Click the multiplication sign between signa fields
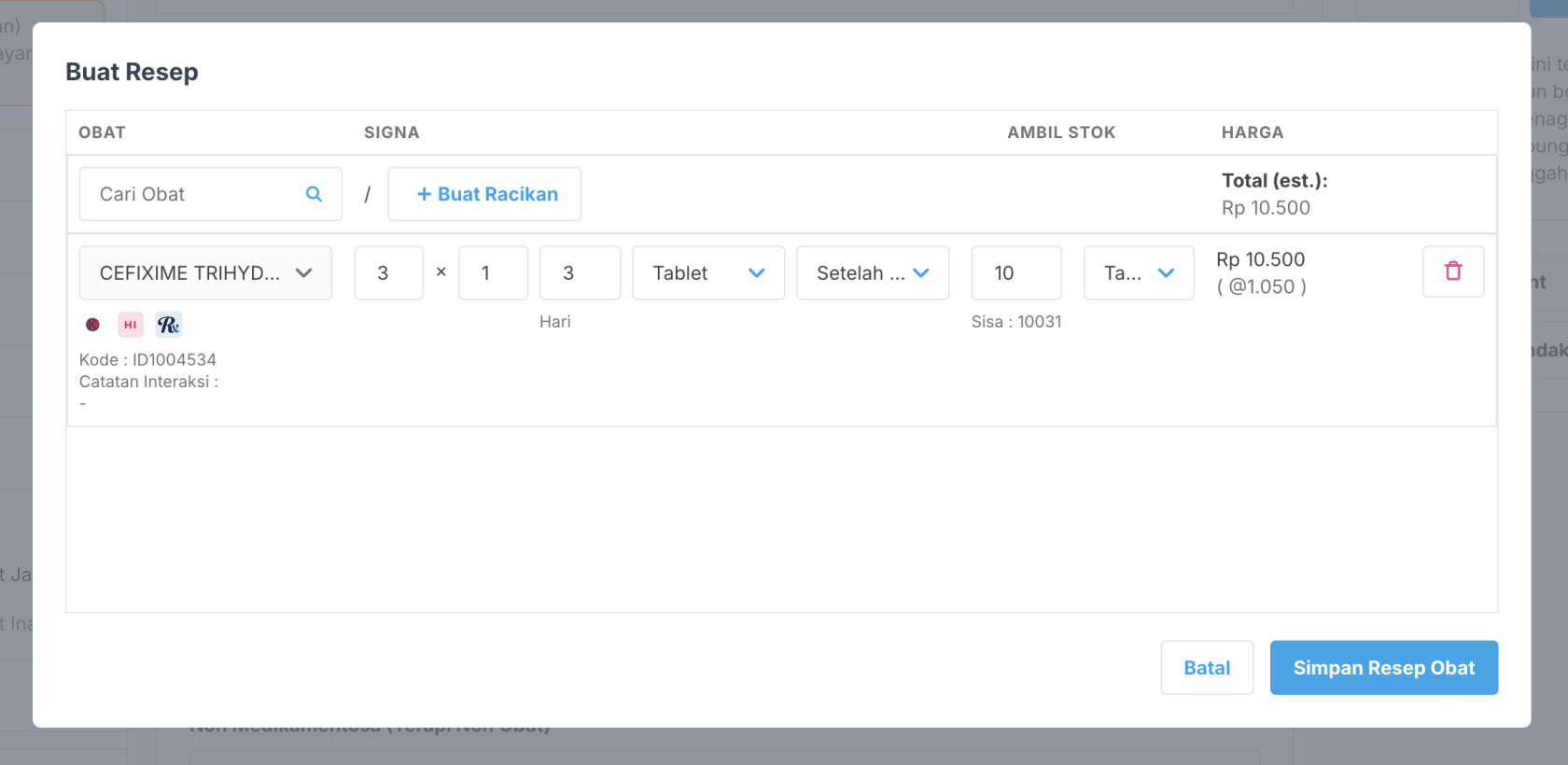The width and height of the screenshot is (1568, 765). [x=441, y=272]
